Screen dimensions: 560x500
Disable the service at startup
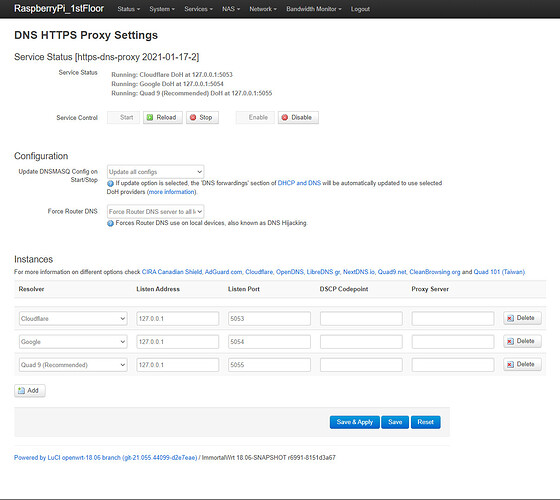298,118
